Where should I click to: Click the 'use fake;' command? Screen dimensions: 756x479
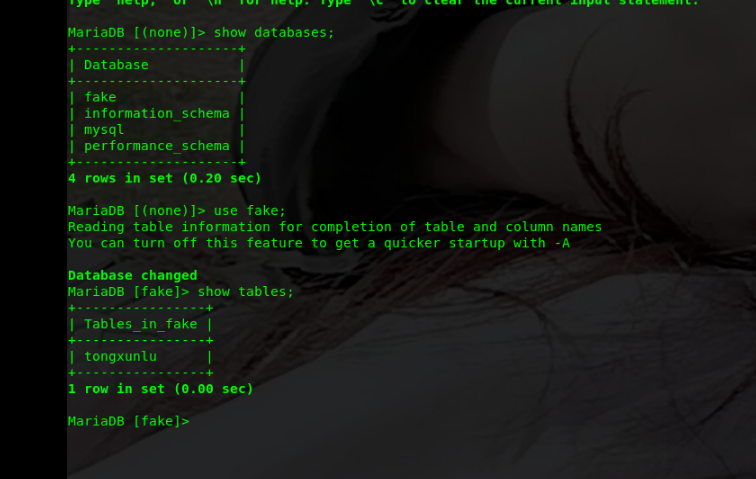250,210
